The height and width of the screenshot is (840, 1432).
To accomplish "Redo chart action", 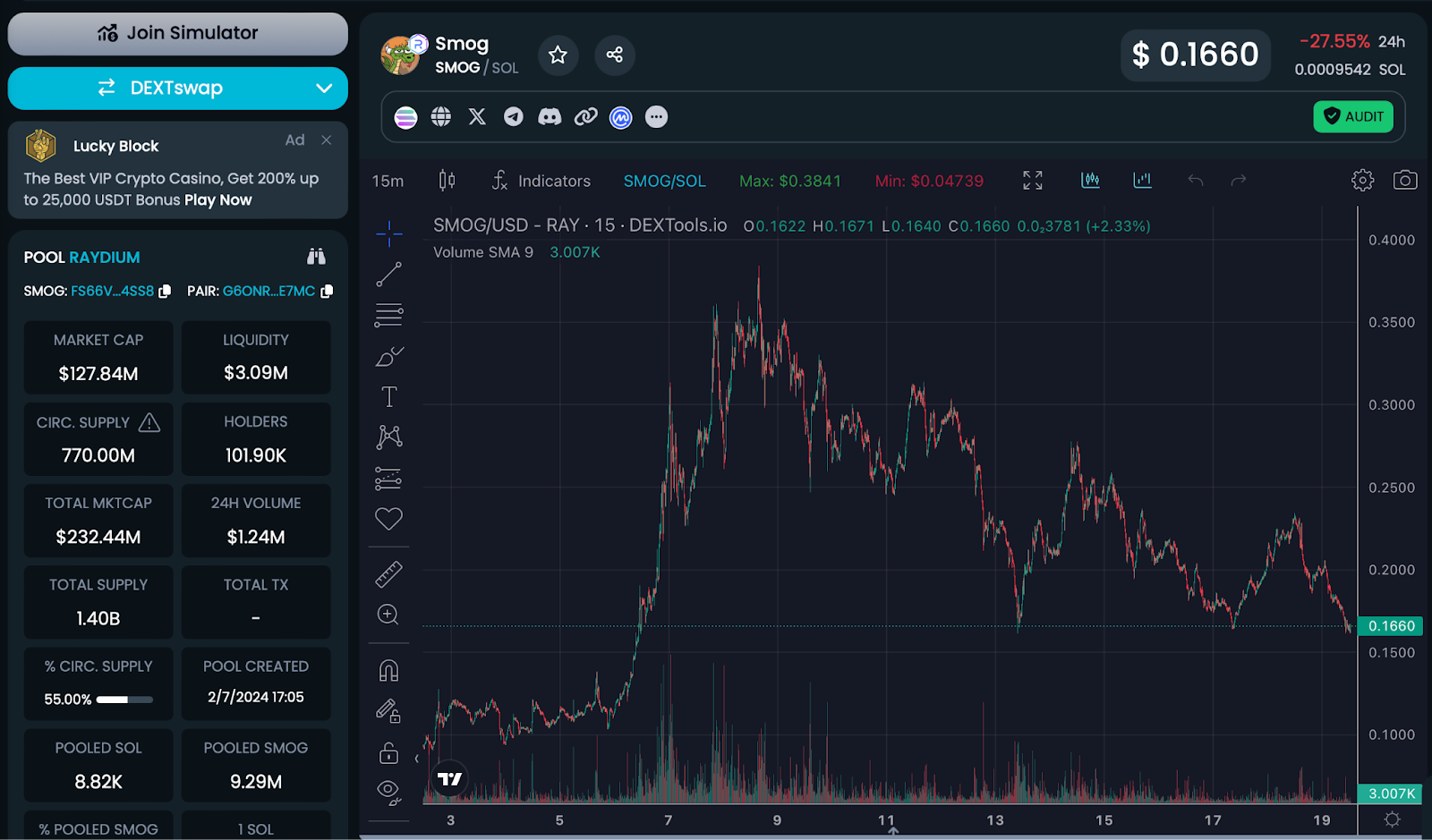I will 1239,181.
